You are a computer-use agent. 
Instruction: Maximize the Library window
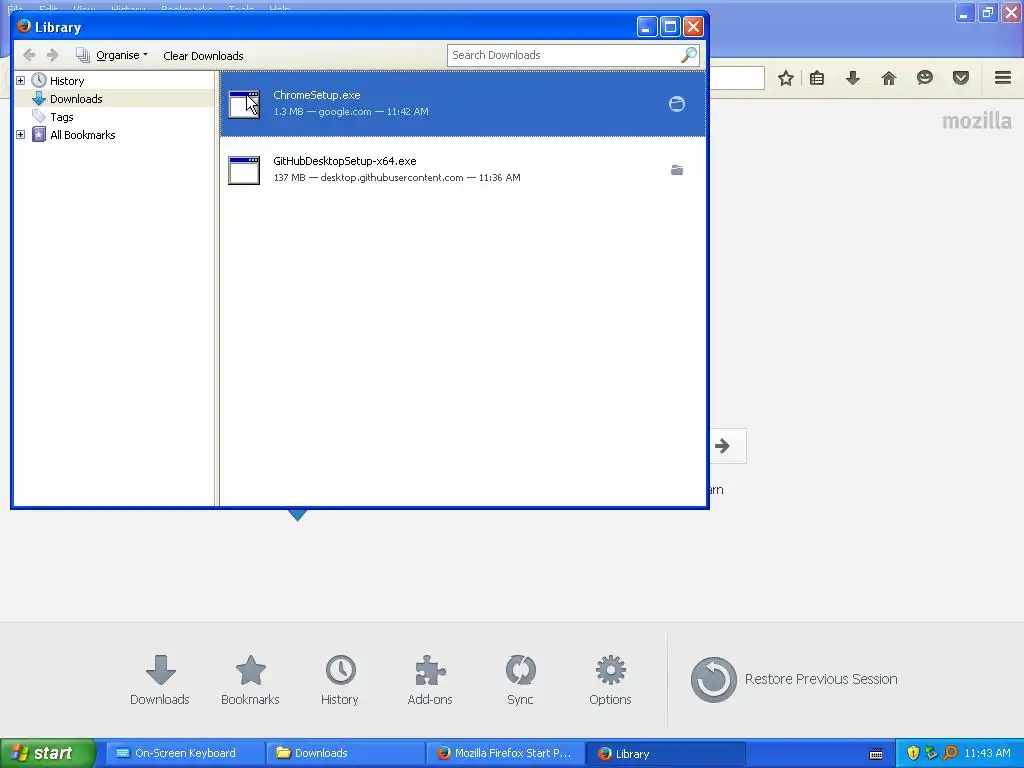click(x=669, y=27)
